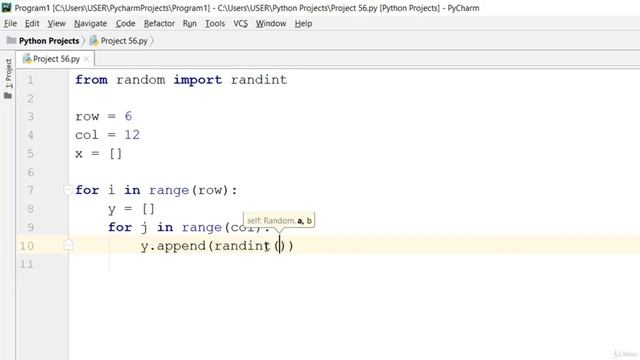Click the Python file icon in breadcrumb
Image resolution: width=640 pixels, height=360 pixels.
94,40
